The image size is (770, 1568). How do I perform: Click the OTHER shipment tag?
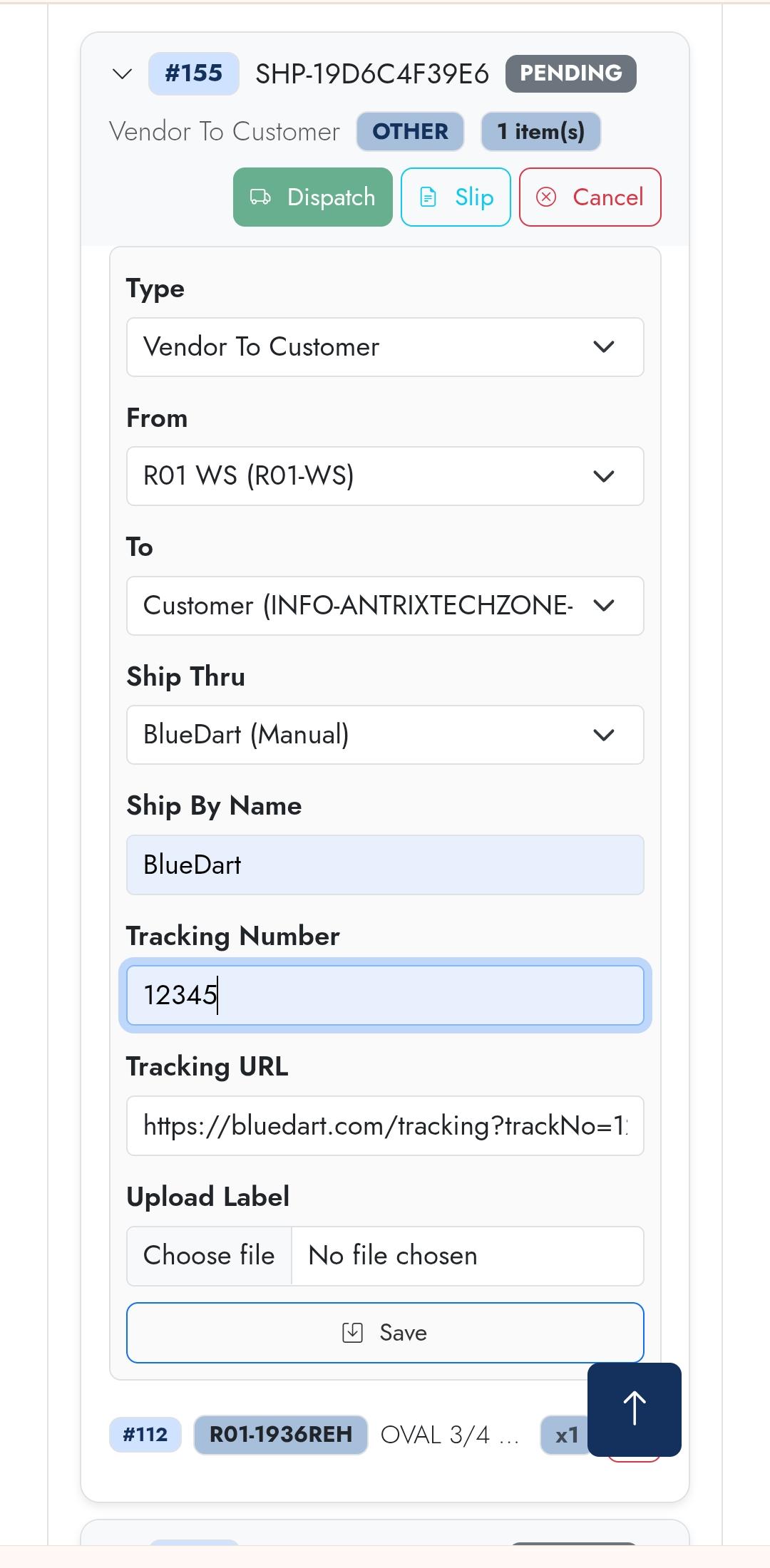410,131
